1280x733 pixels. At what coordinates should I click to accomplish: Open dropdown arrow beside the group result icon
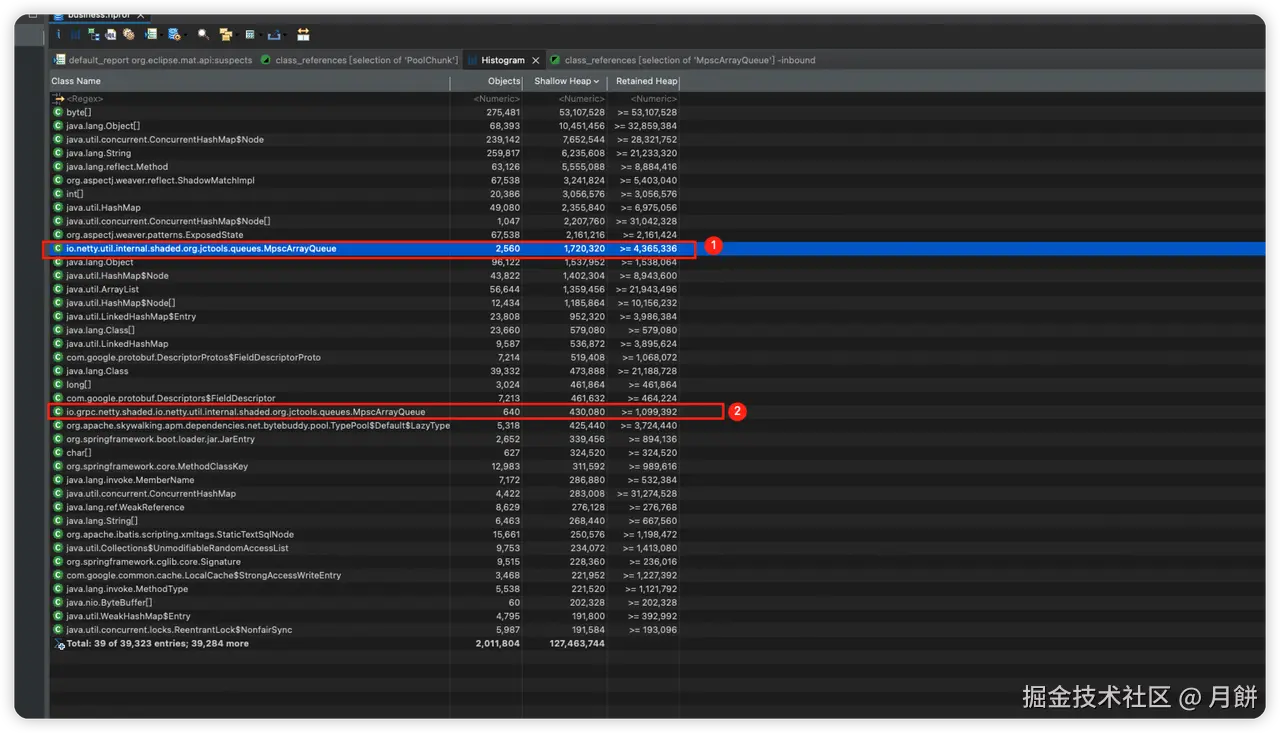(237, 35)
